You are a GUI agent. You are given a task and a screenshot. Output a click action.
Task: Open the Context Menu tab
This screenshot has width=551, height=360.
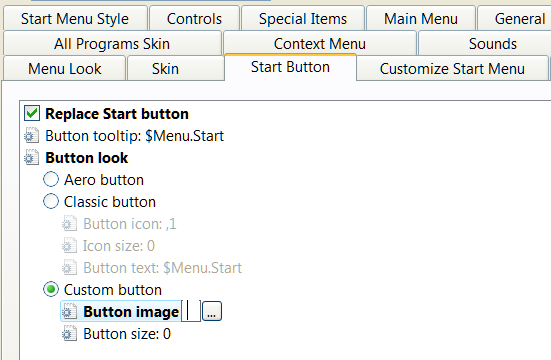coord(320,44)
